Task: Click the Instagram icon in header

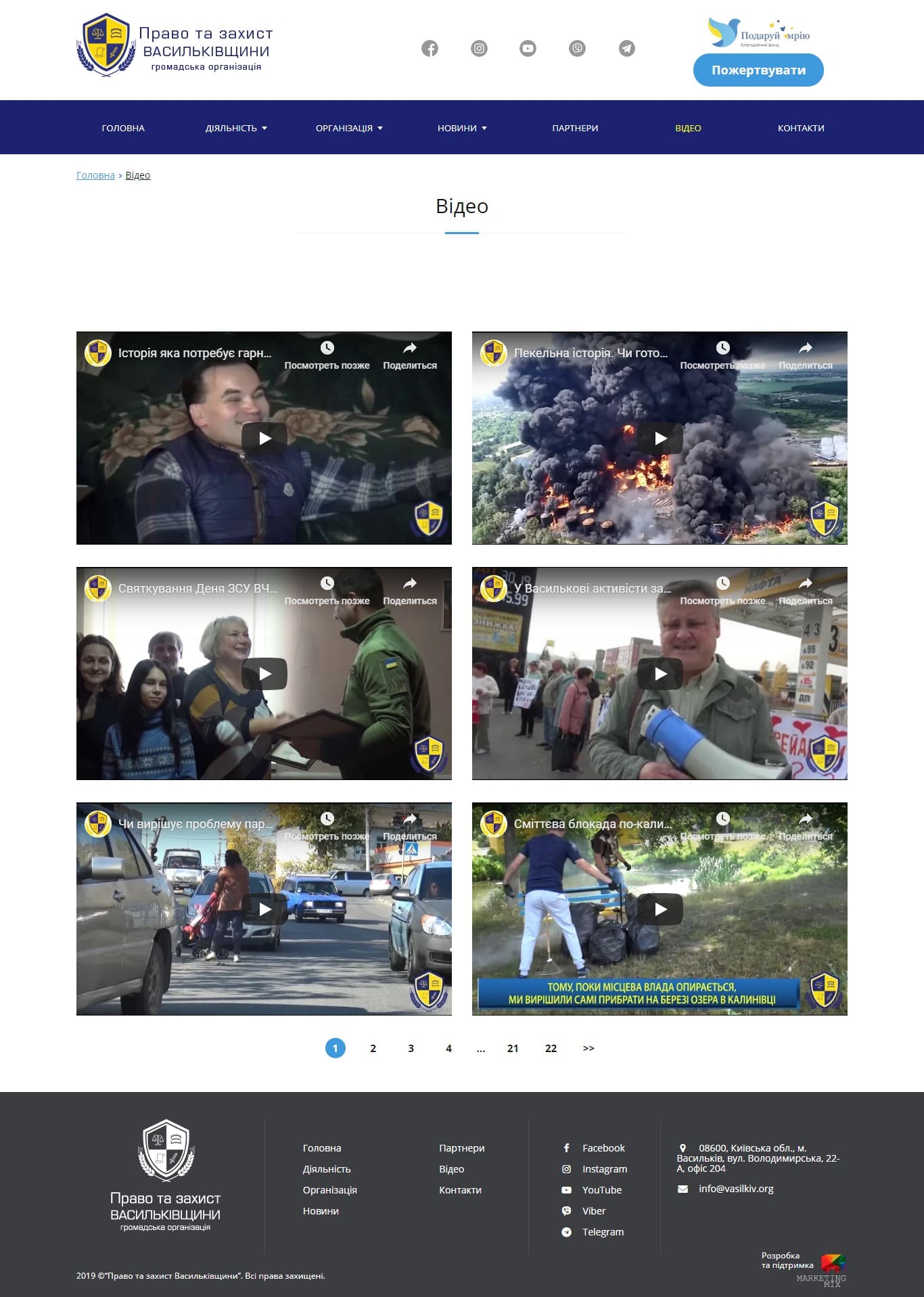Action: [x=479, y=49]
